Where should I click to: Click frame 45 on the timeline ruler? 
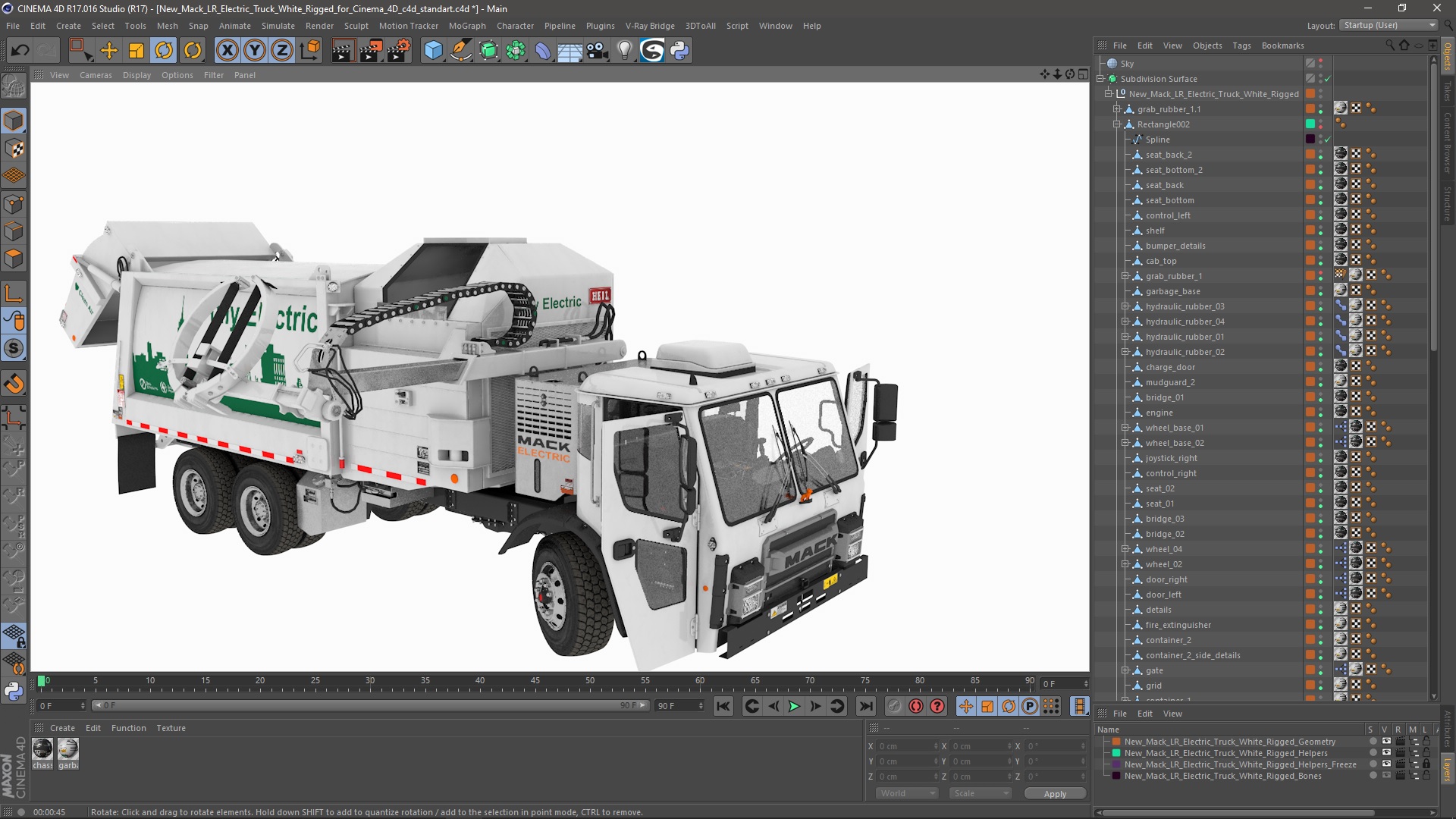pos(535,681)
